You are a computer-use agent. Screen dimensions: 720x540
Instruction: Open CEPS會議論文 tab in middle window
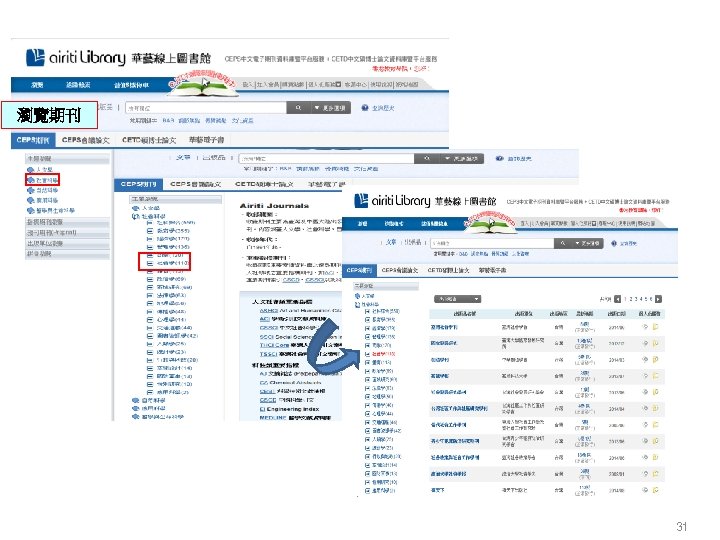click(196, 184)
